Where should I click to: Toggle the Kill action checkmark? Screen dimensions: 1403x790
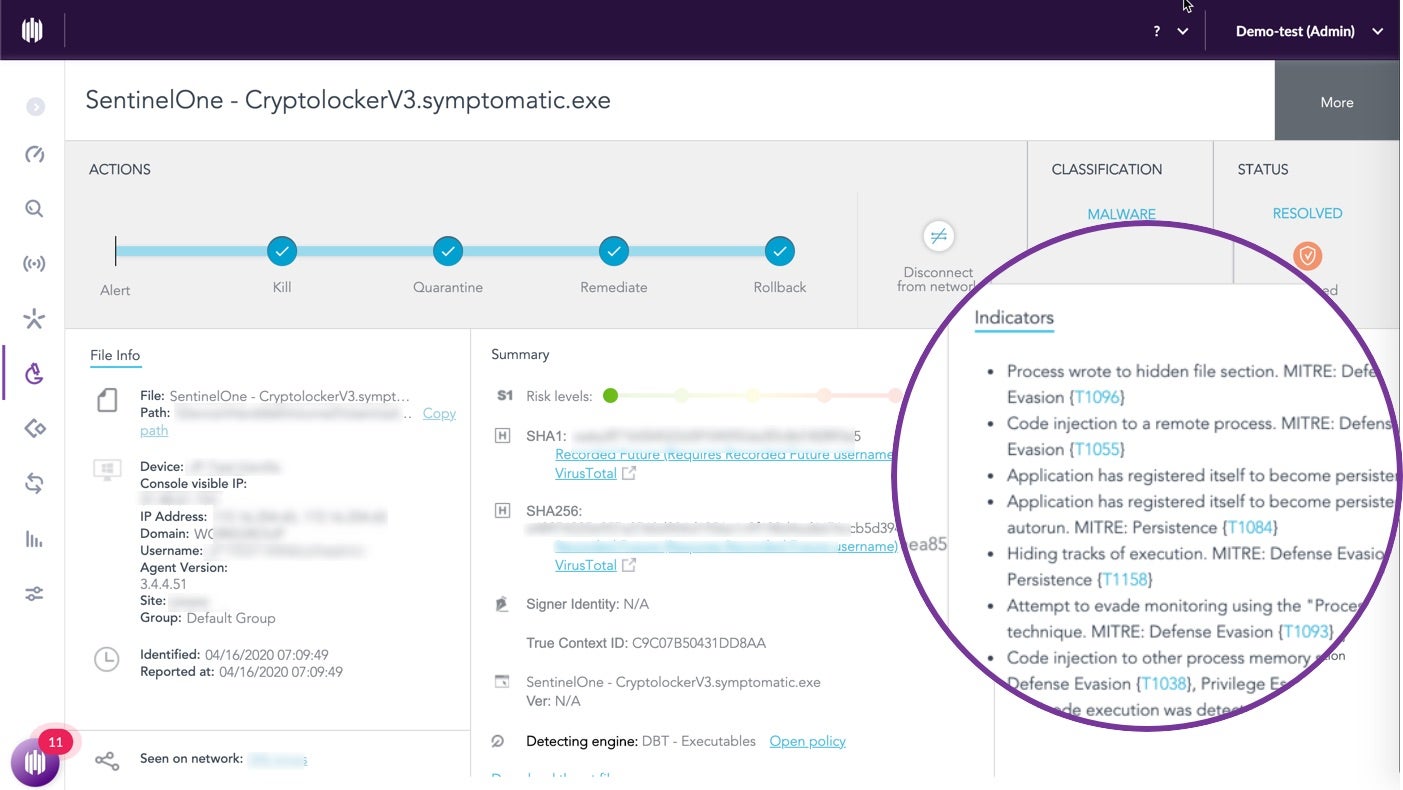point(282,251)
